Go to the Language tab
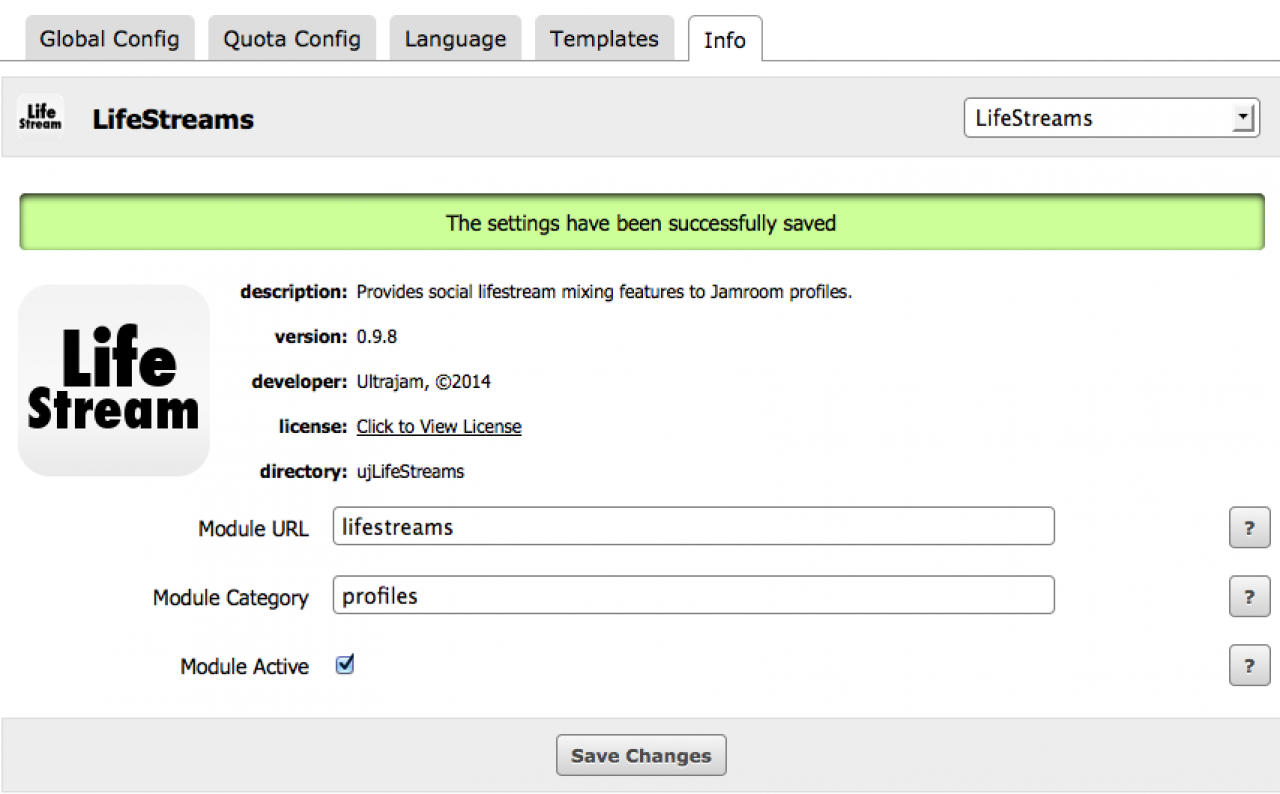This screenshot has height=794, width=1280. click(x=455, y=39)
